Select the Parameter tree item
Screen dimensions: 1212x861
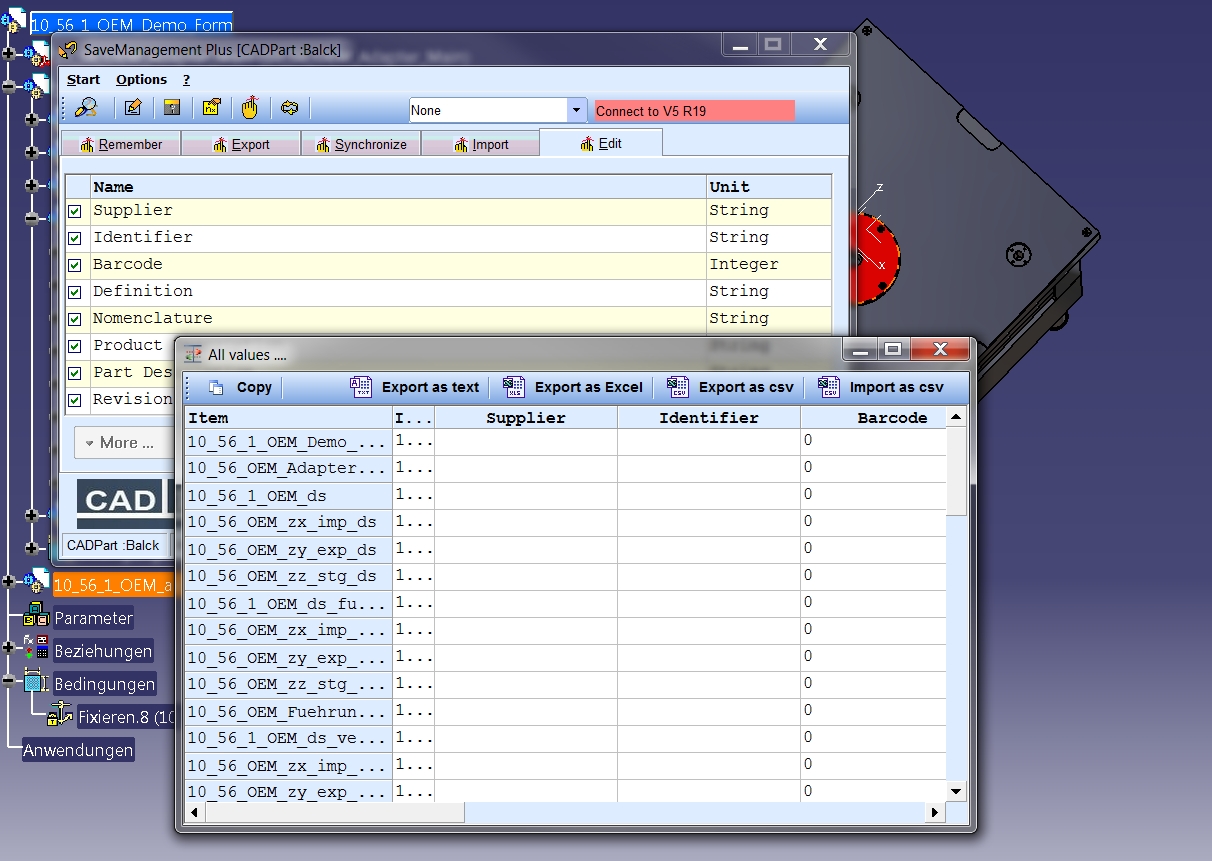(93, 618)
